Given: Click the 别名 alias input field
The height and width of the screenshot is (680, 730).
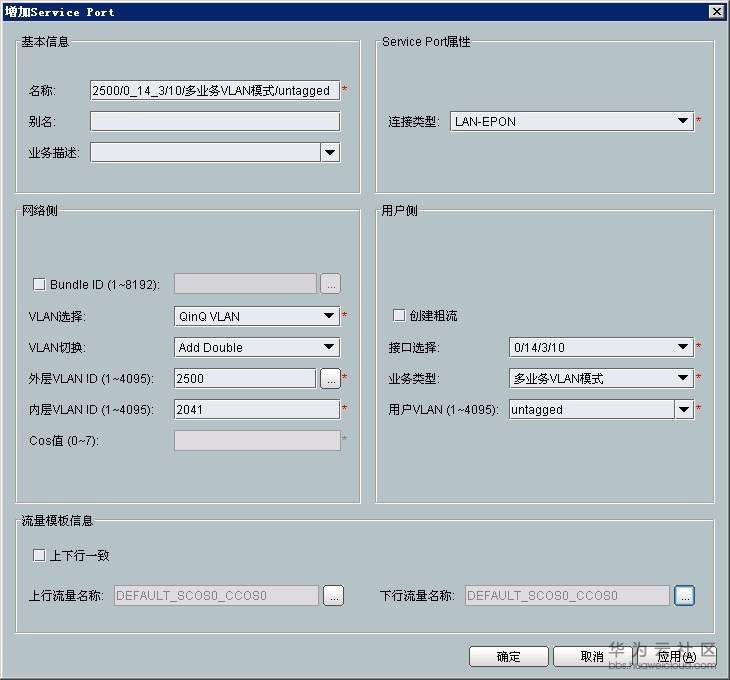Looking at the screenshot, I should coord(215,121).
